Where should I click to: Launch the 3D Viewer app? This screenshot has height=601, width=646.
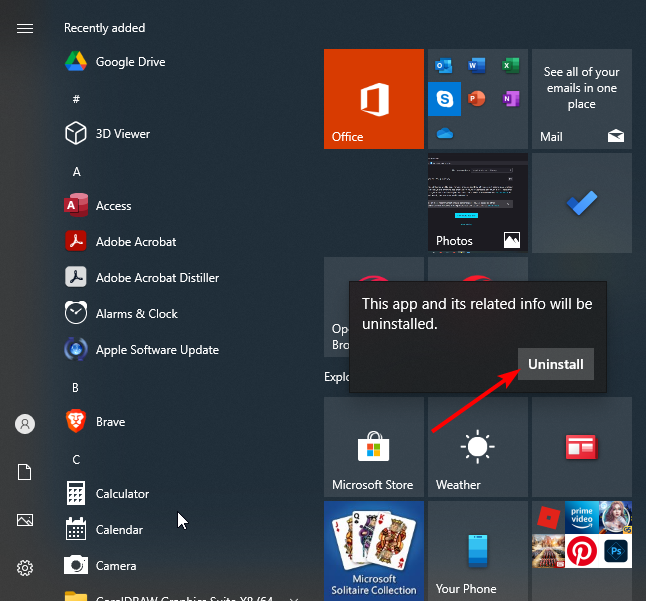pyautogui.click(x=107, y=134)
